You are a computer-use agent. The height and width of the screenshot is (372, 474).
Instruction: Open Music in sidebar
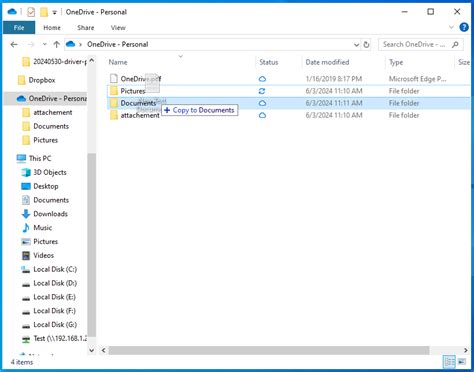click(x=37, y=228)
